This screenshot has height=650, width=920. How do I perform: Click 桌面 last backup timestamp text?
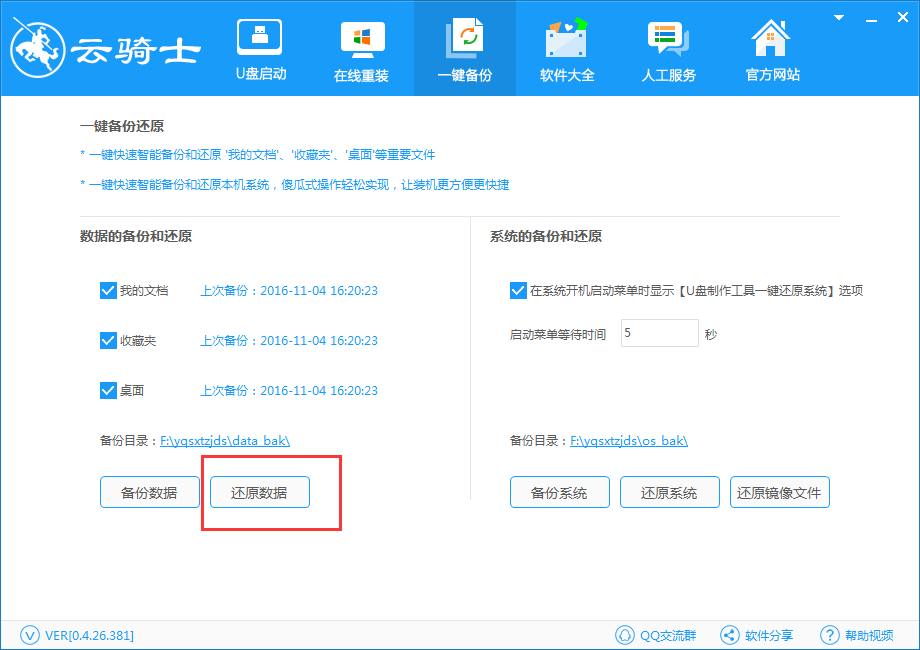[289, 390]
